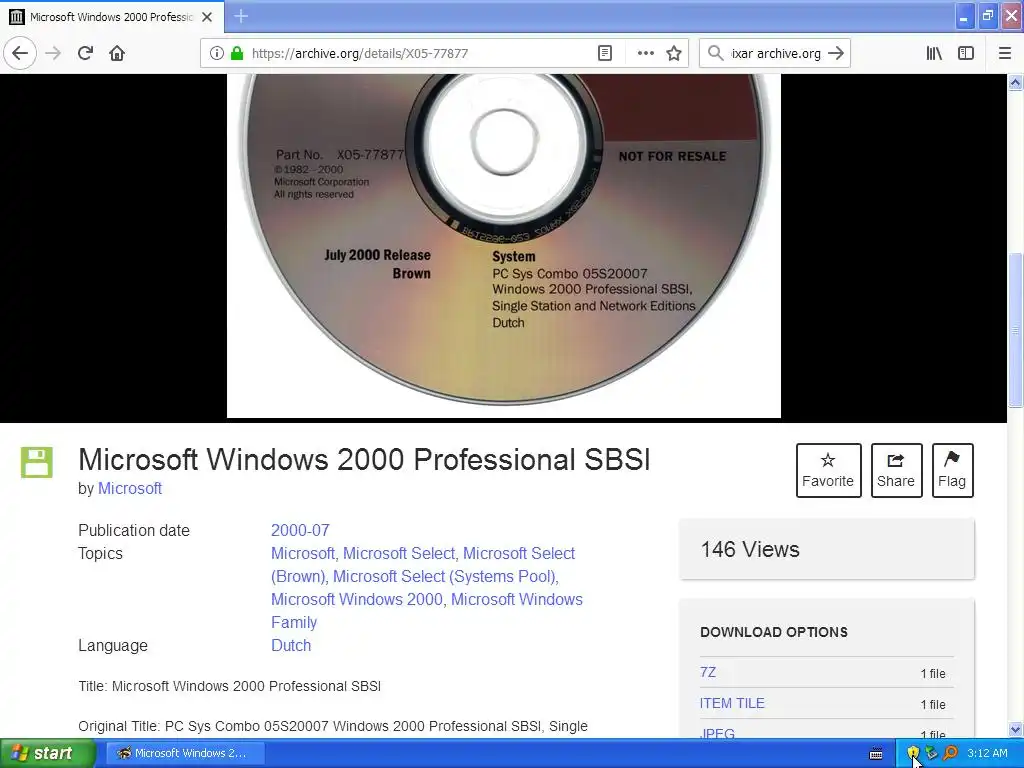Go back to the previous page

click(x=20, y=53)
